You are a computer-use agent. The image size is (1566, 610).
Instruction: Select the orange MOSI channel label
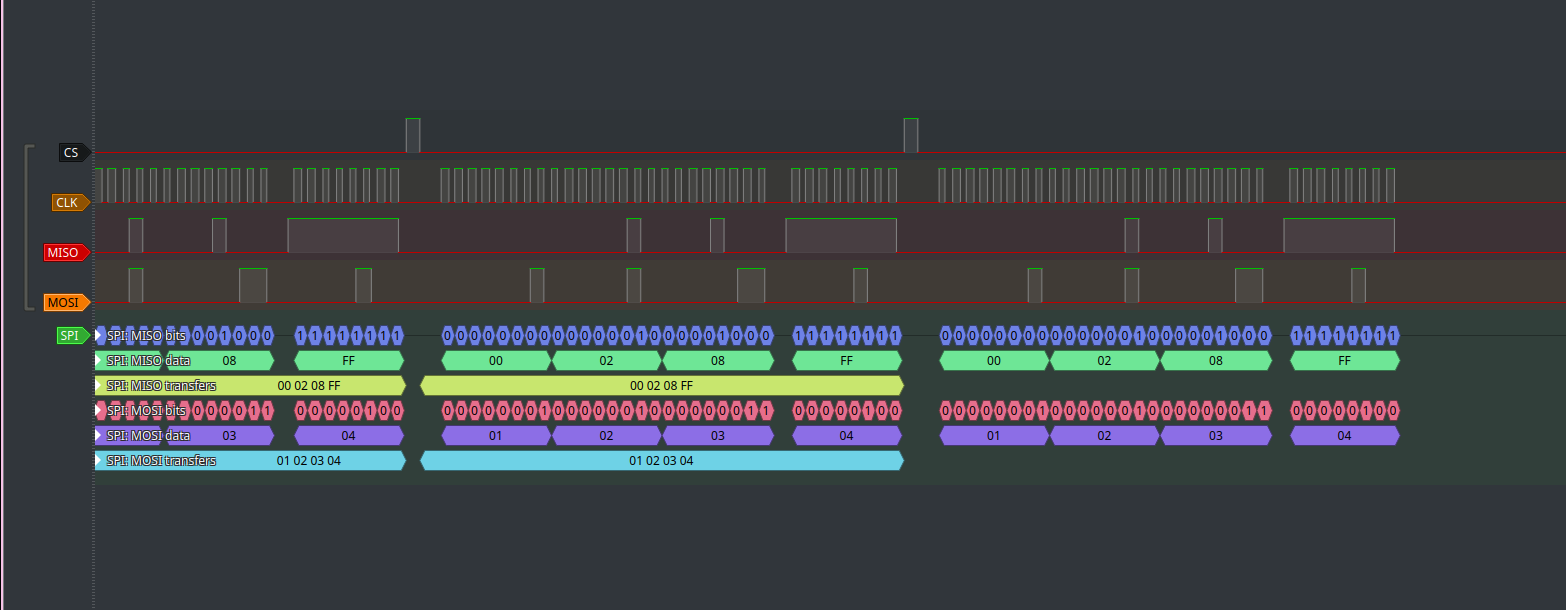[x=65, y=302]
